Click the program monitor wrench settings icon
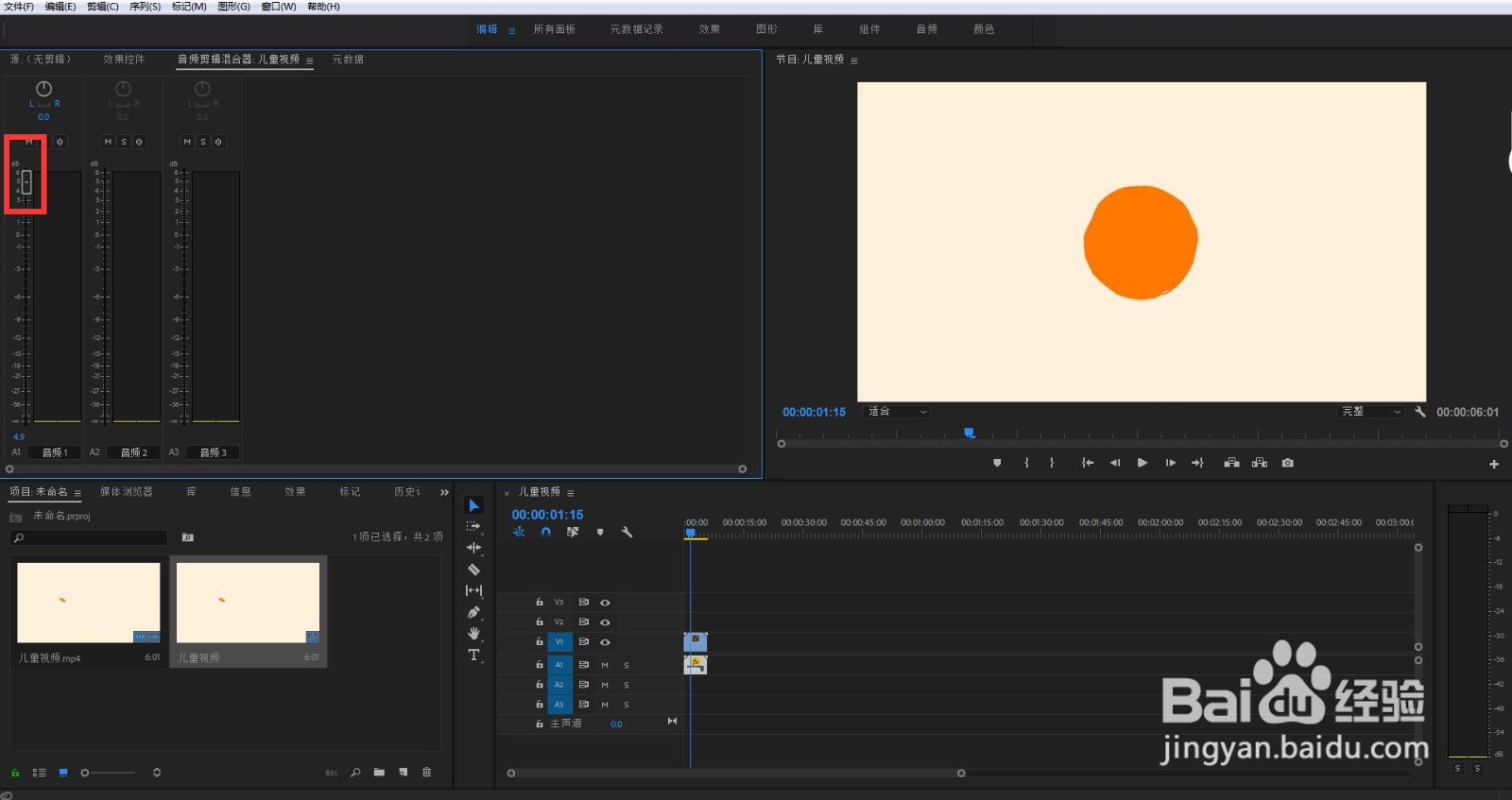 click(x=1419, y=412)
